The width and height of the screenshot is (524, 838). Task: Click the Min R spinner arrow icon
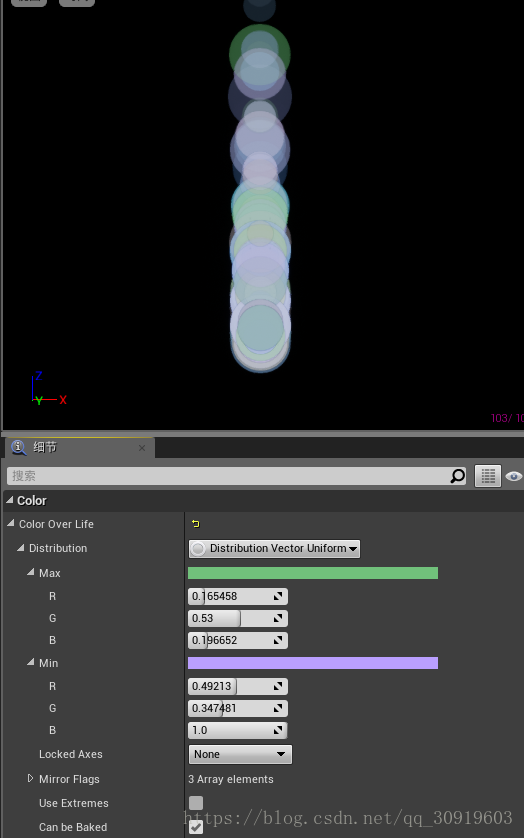tap(278, 686)
